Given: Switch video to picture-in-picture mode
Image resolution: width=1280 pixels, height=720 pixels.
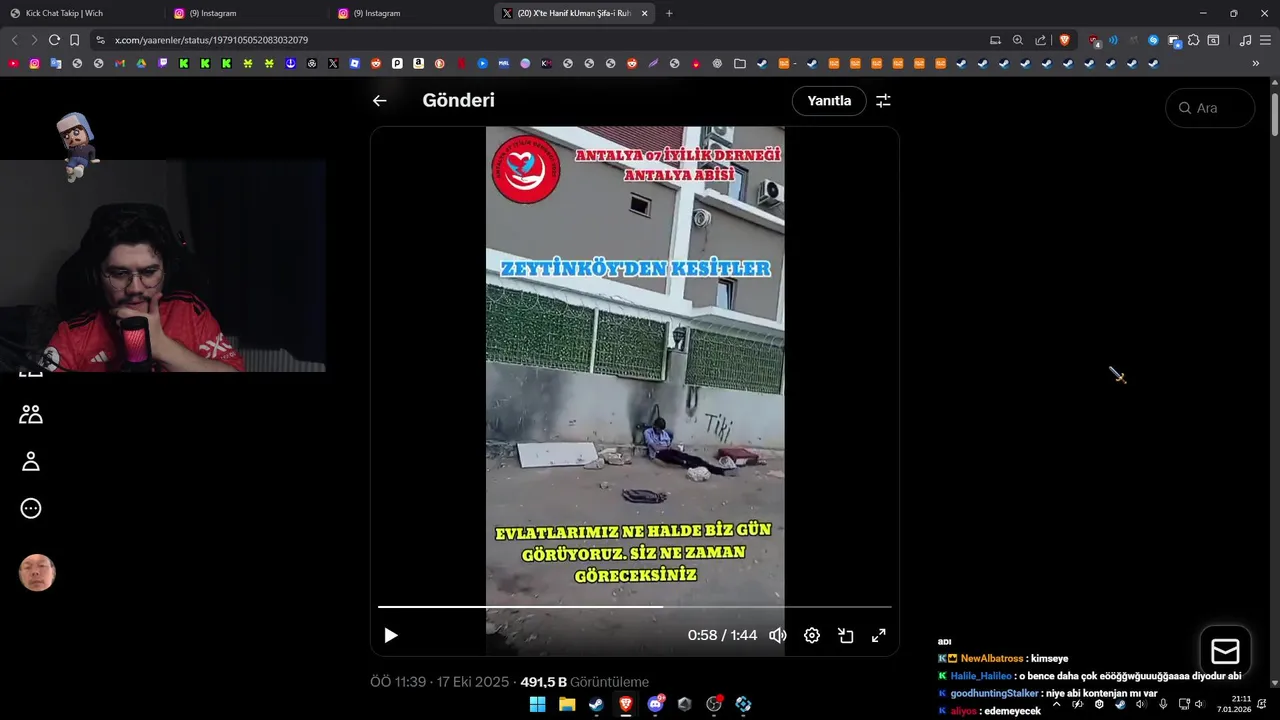Looking at the screenshot, I should point(846,635).
